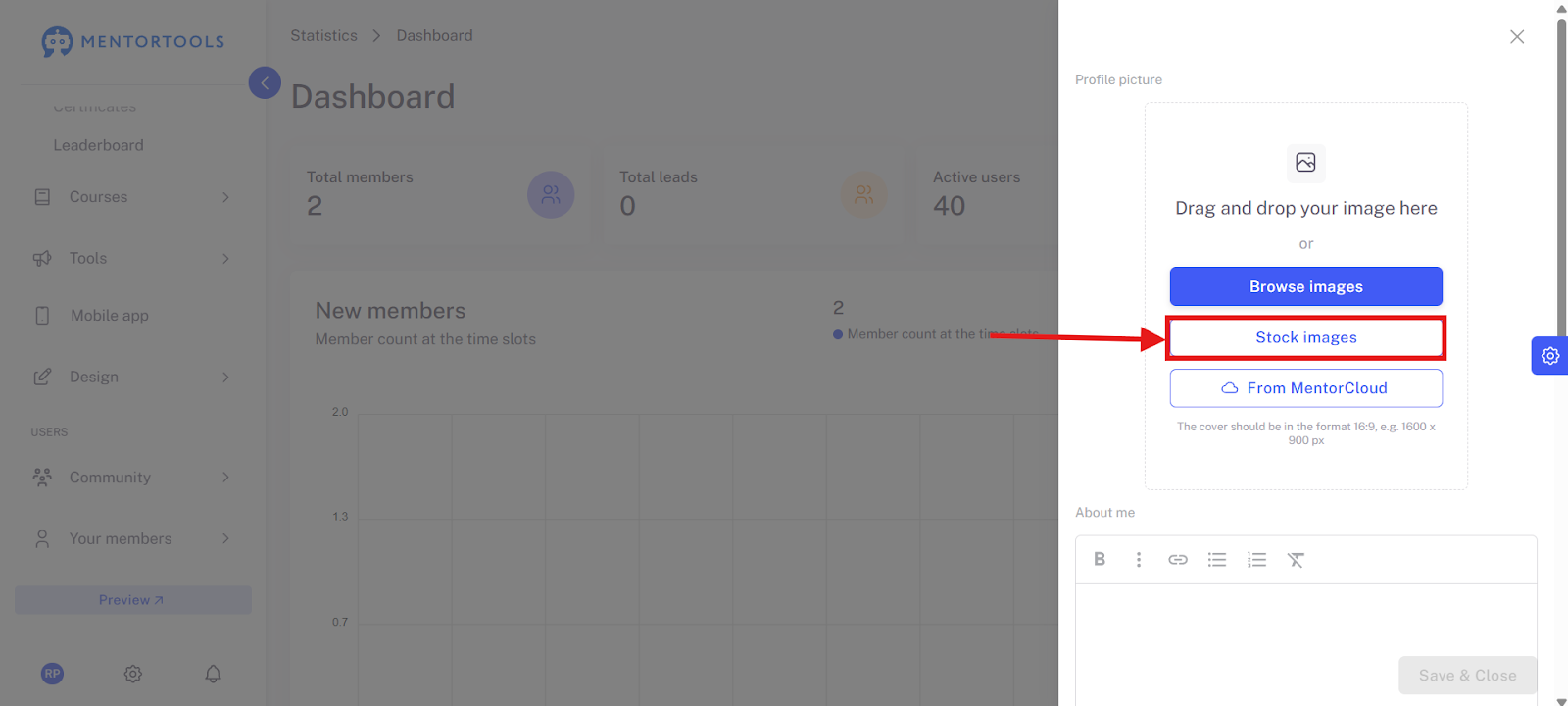
Task: Expand the Tools menu
Action: [132, 259]
